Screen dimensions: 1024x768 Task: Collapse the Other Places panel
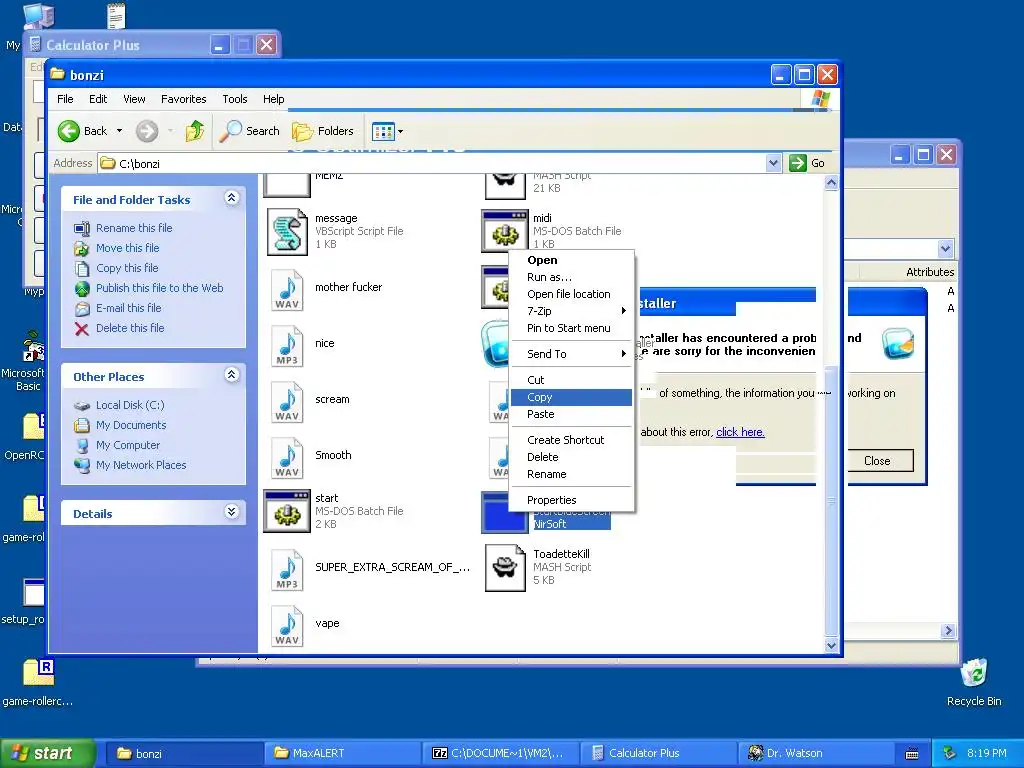(x=232, y=375)
